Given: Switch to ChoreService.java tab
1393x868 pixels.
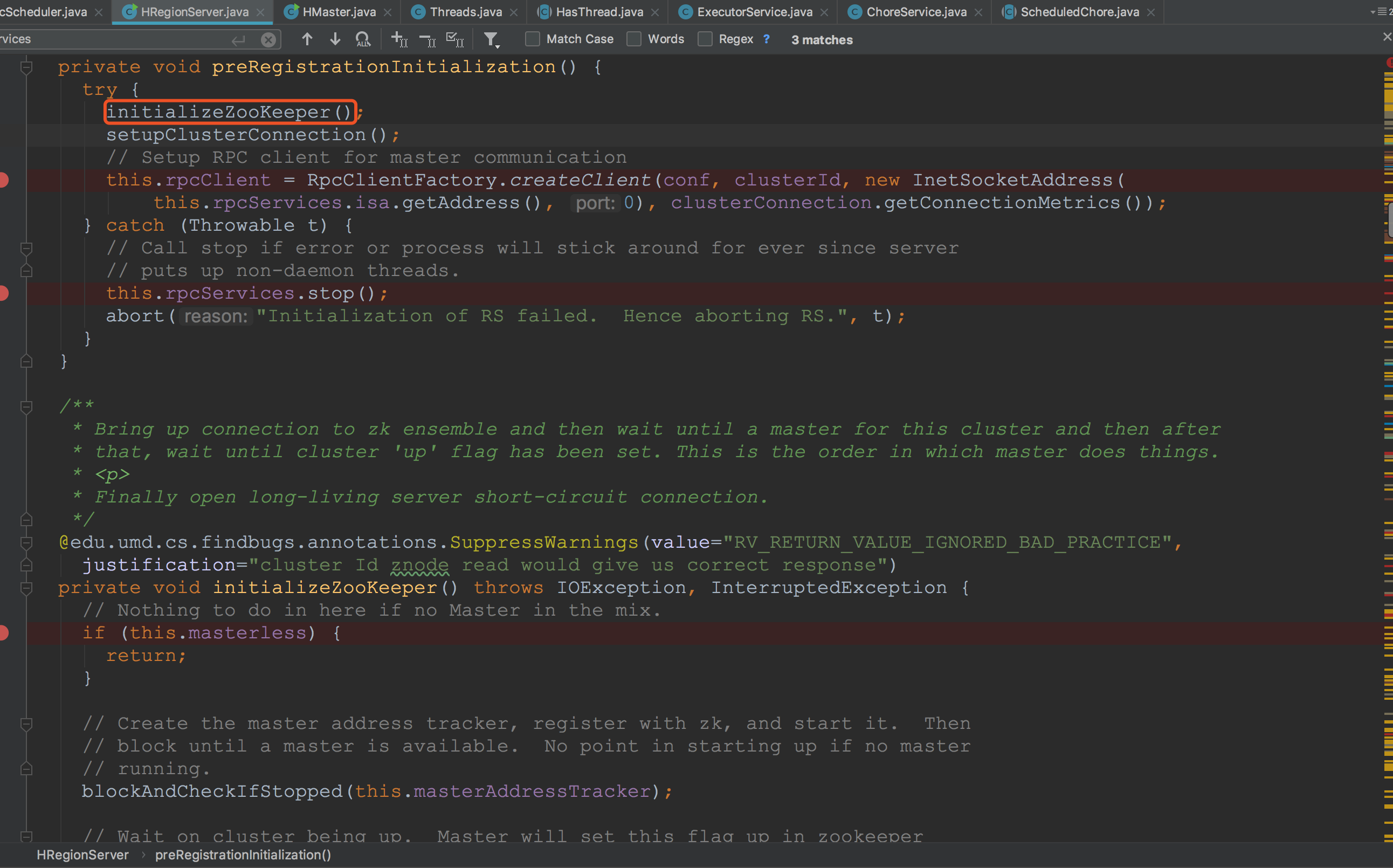Looking at the screenshot, I should tap(916, 12).
